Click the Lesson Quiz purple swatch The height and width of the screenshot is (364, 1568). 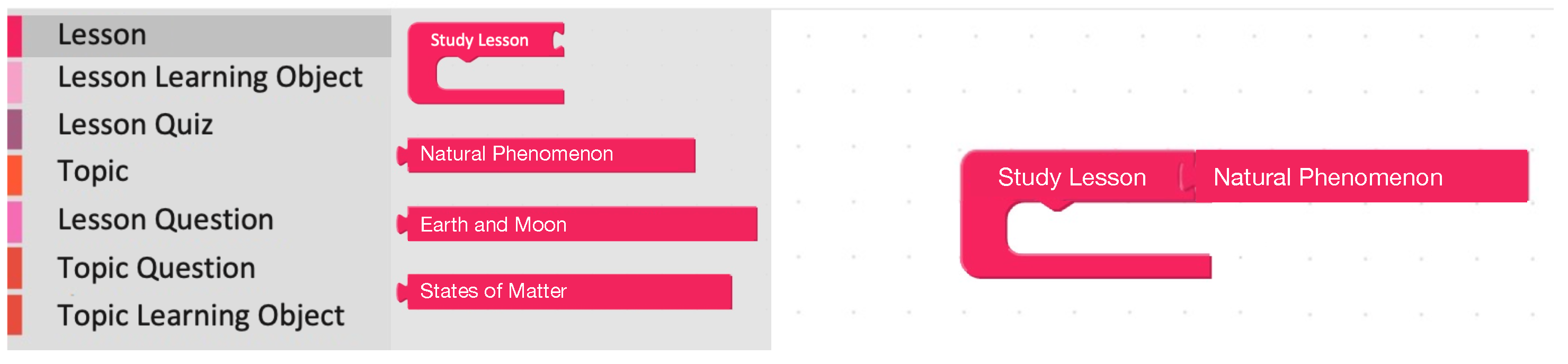tap(15, 129)
